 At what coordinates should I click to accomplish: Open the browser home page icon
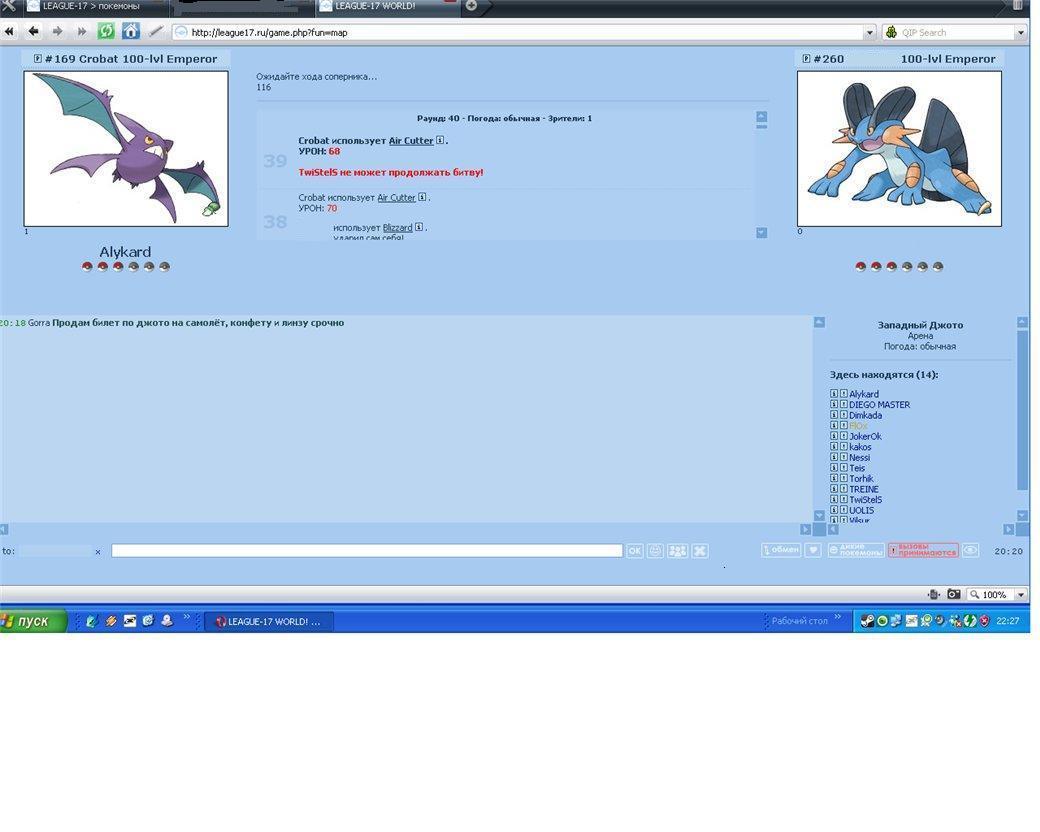pos(131,31)
